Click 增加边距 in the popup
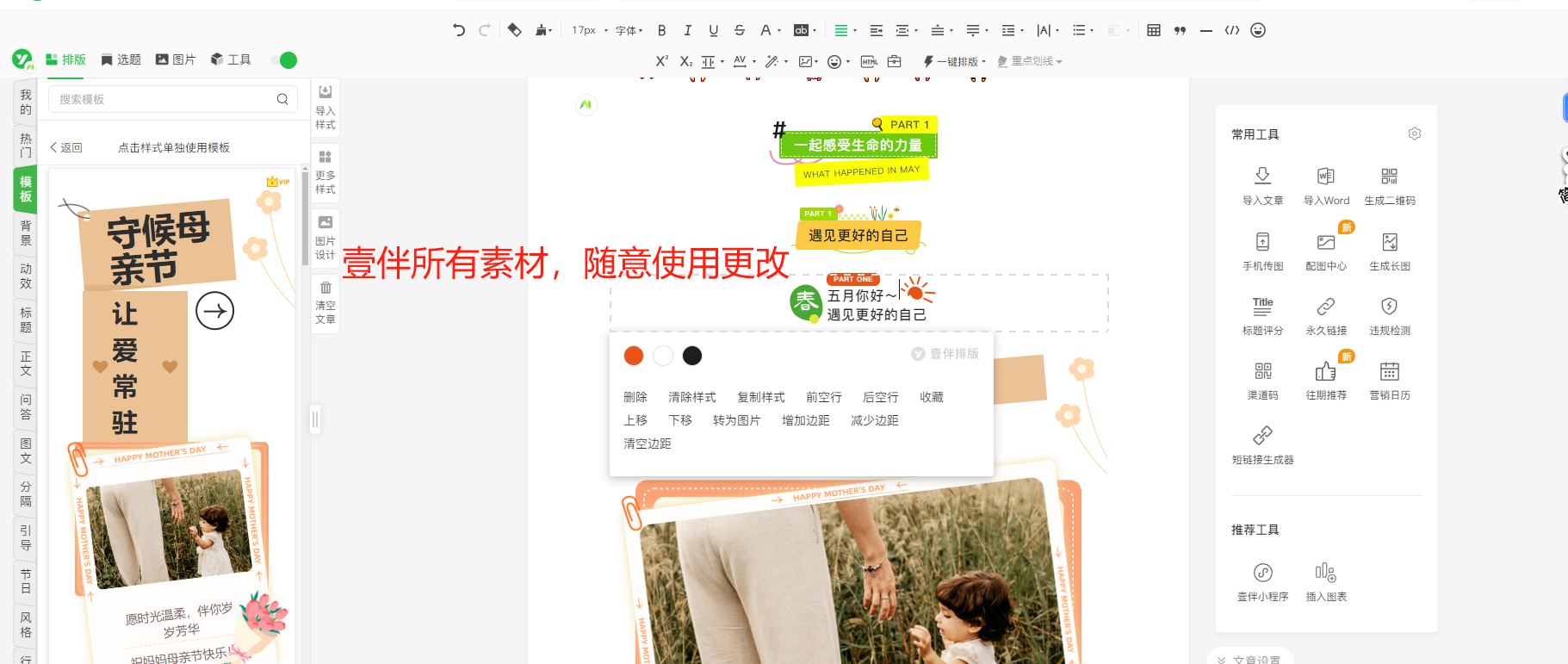The width and height of the screenshot is (1568, 664). pos(806,420)
